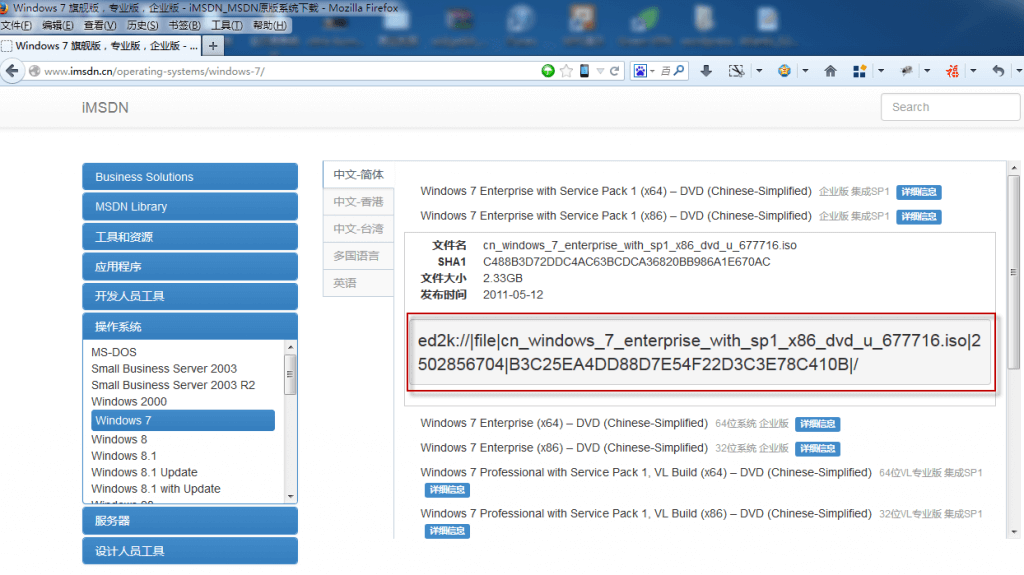The width and height of the screenshot is (1024, 575).
Task: Click the search magnifier icon in search box
Action: tap(680, 71)
